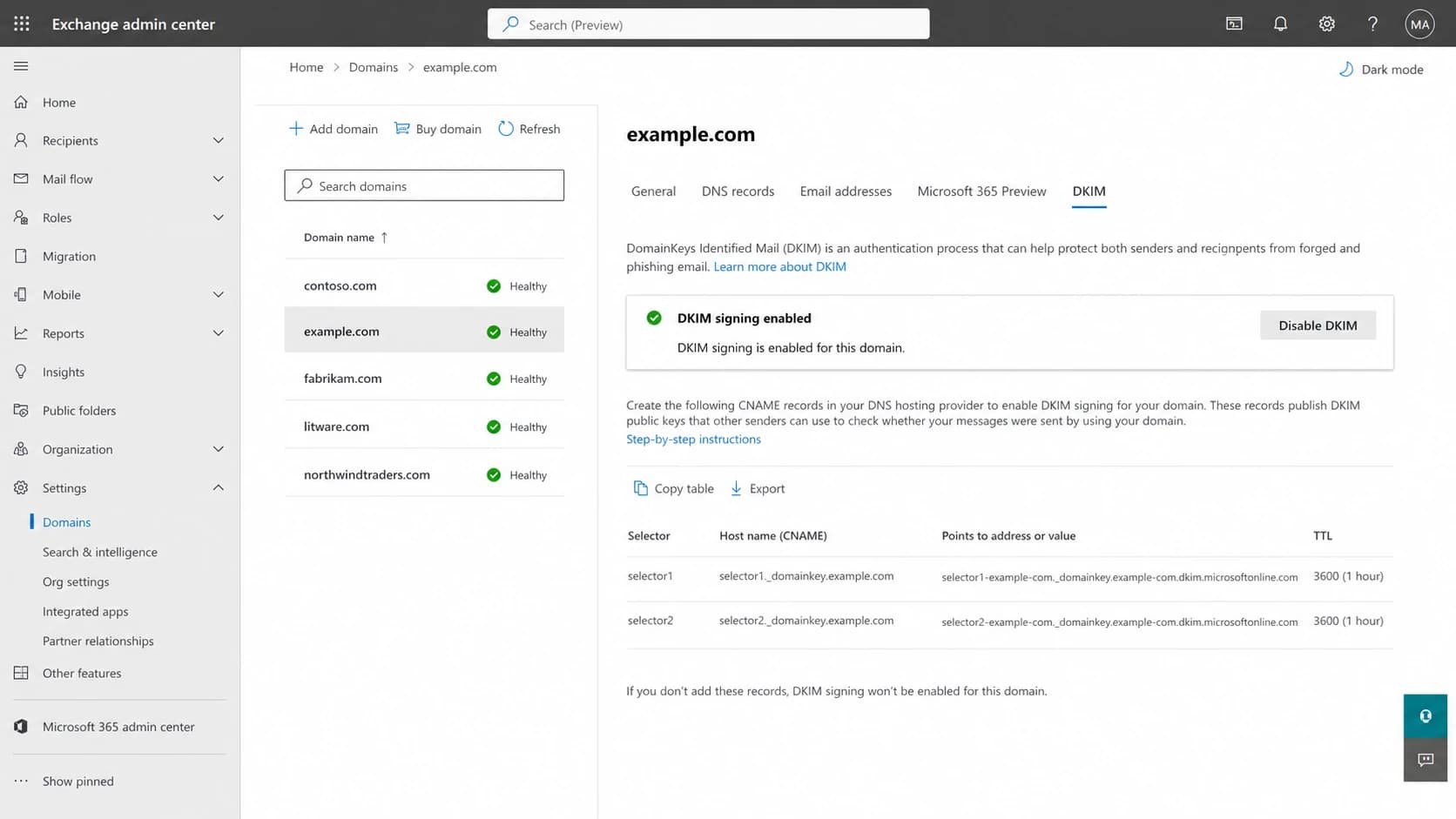Sort by Domain name column header
This screenshot has height=819, width=1456.
[x=346, y=237]
